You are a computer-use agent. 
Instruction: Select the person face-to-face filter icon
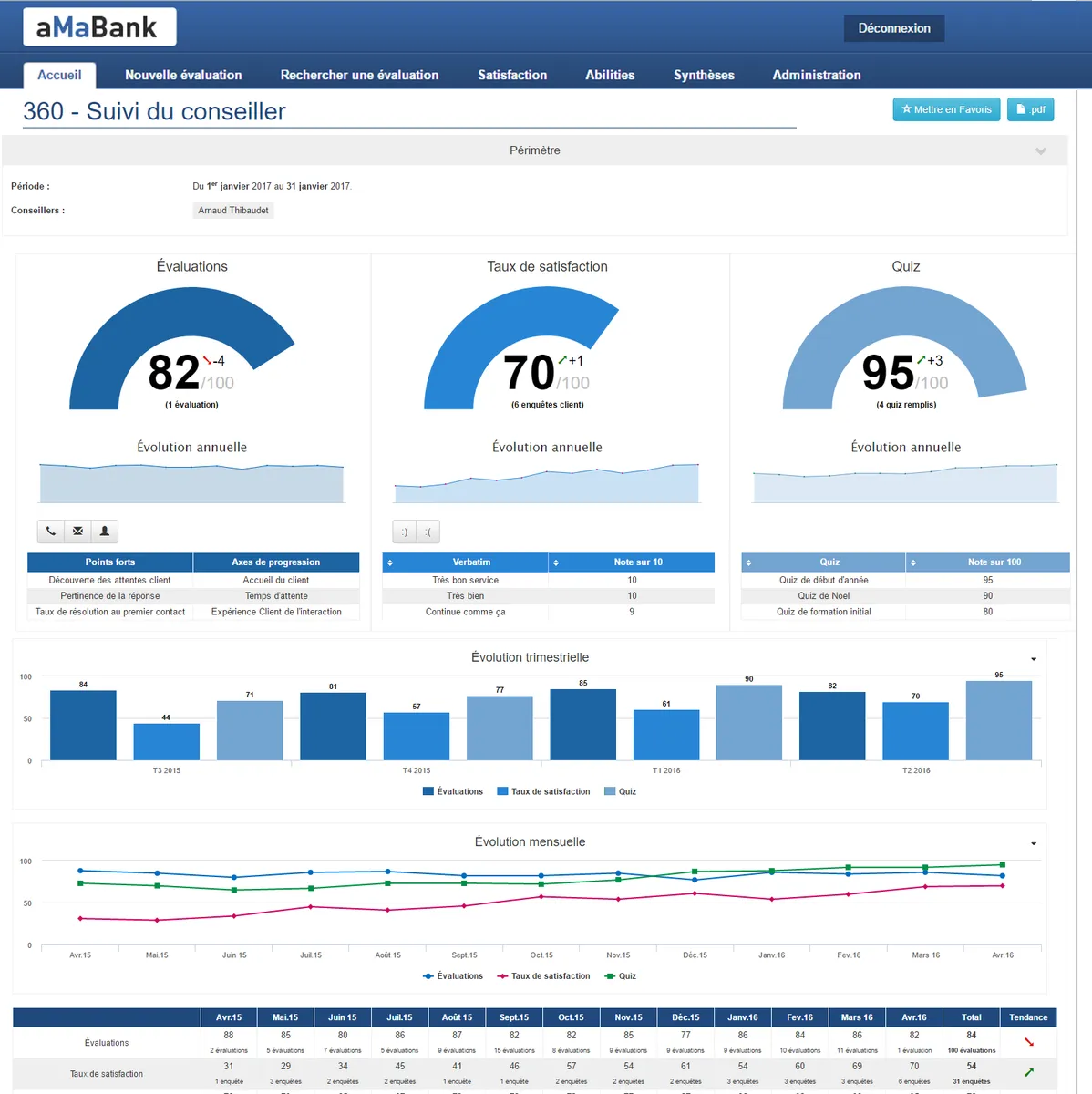(x=105, y=531)
